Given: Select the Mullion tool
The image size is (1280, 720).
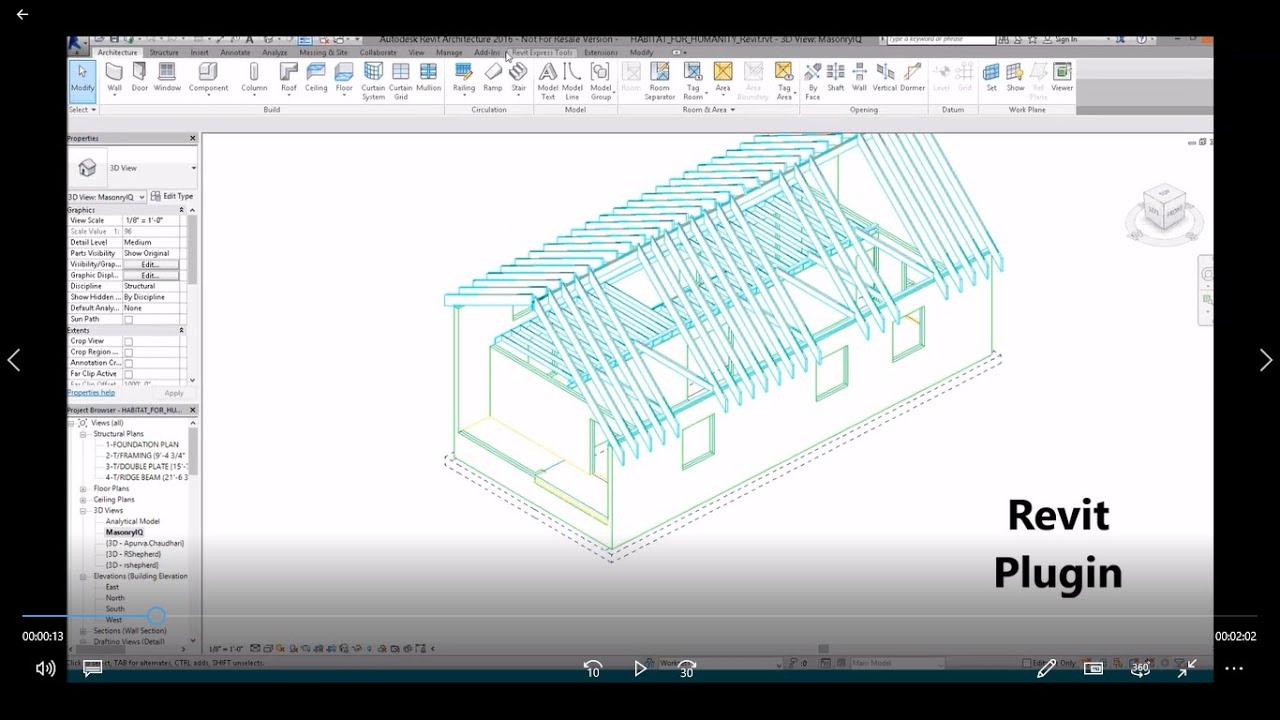Looking at the screenshot, I should click(x=428, y=78).
